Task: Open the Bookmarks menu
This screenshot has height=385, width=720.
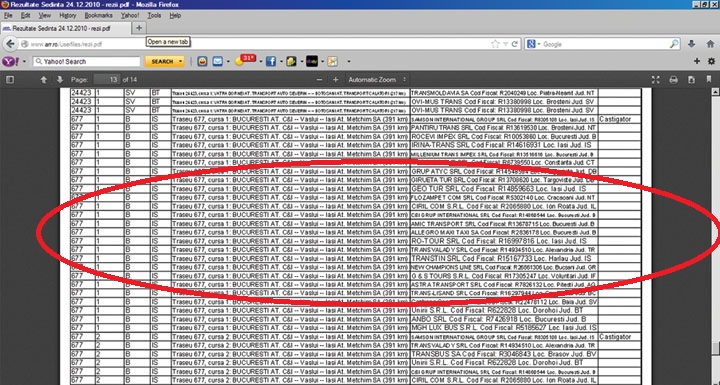Action: click(x=98, y=16)
